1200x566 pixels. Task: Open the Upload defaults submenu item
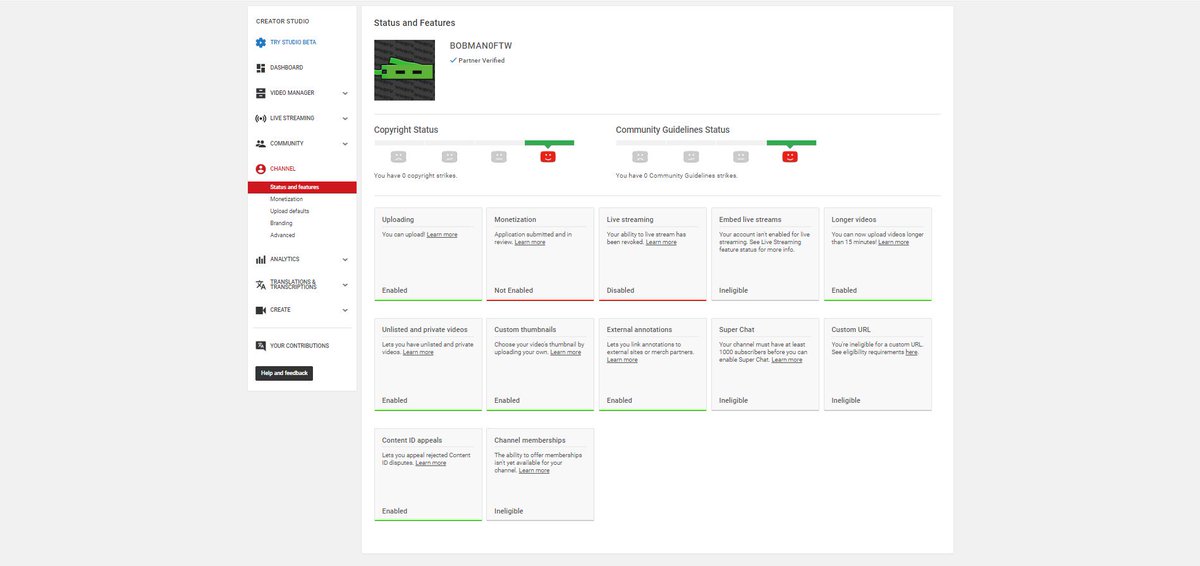pos(289,211)
